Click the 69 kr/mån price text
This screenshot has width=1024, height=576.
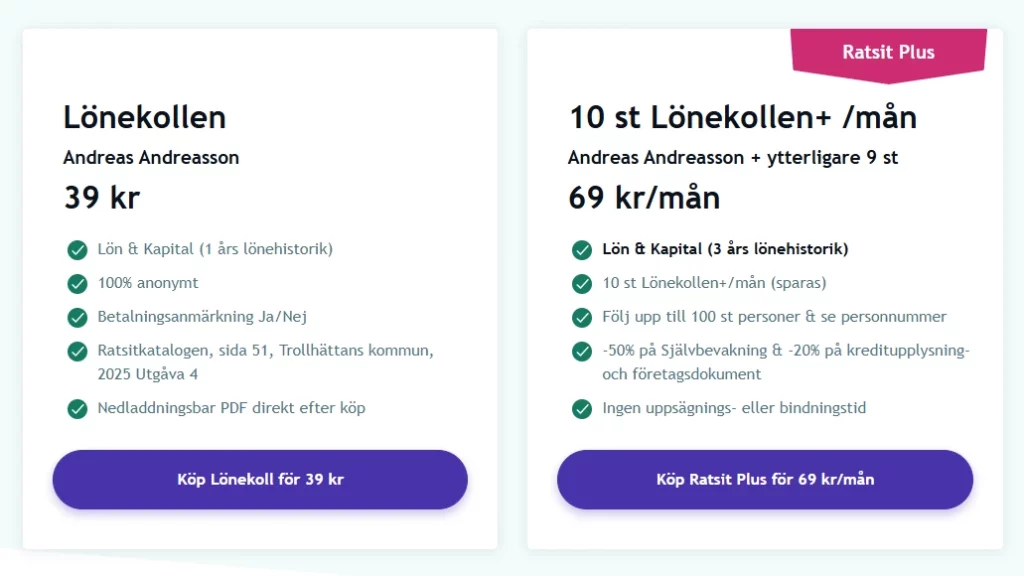(644, 197)
